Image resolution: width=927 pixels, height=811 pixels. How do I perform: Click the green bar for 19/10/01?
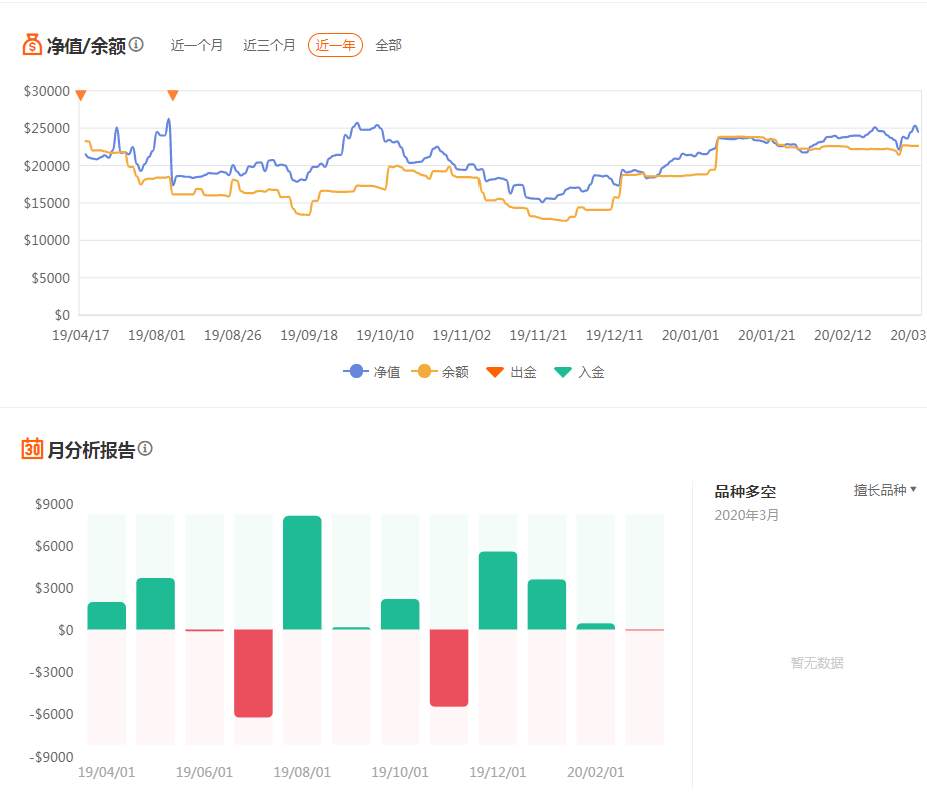[x=400, y=614]
